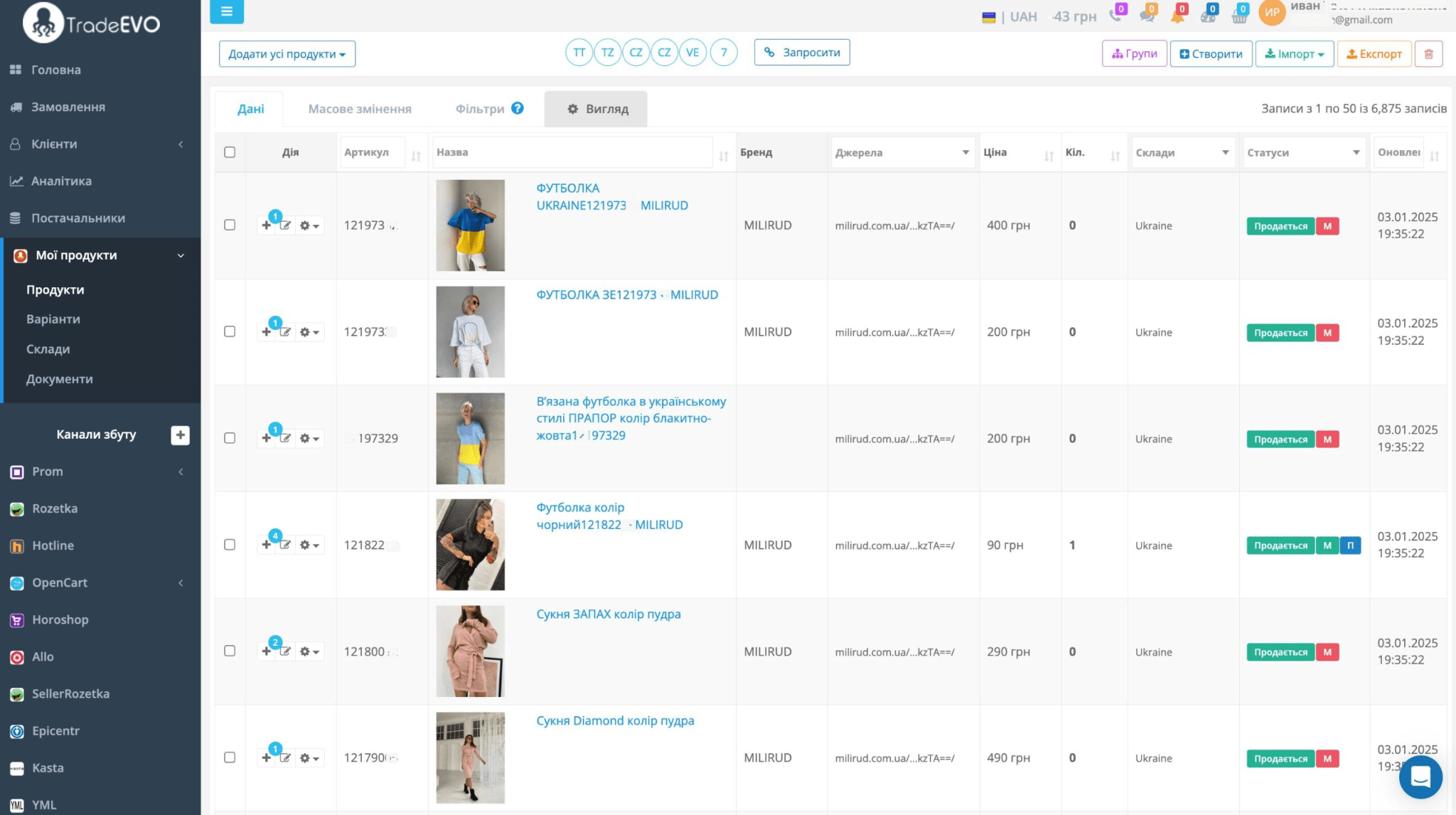Open the pink dress thumbnail for Сукня ЗАПАХ

pos(470,651)
